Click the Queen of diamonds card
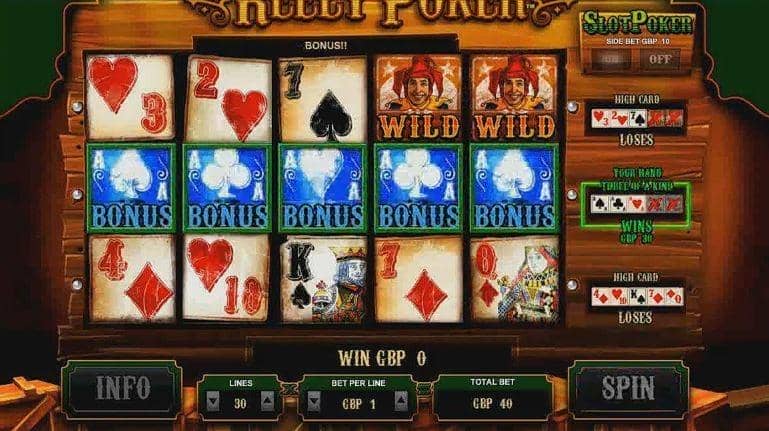 tap(514, 280)
